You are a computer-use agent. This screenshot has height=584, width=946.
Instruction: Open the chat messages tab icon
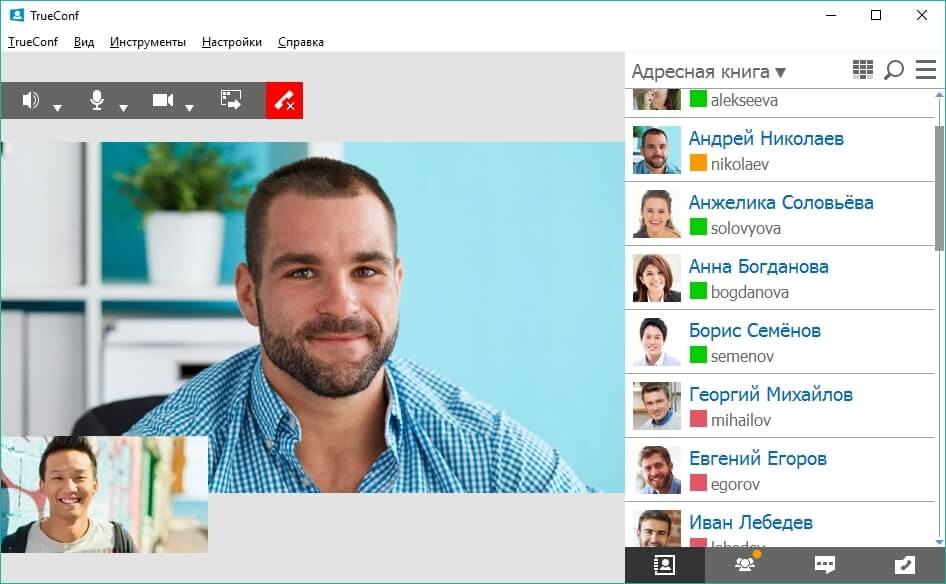[825, 565]
